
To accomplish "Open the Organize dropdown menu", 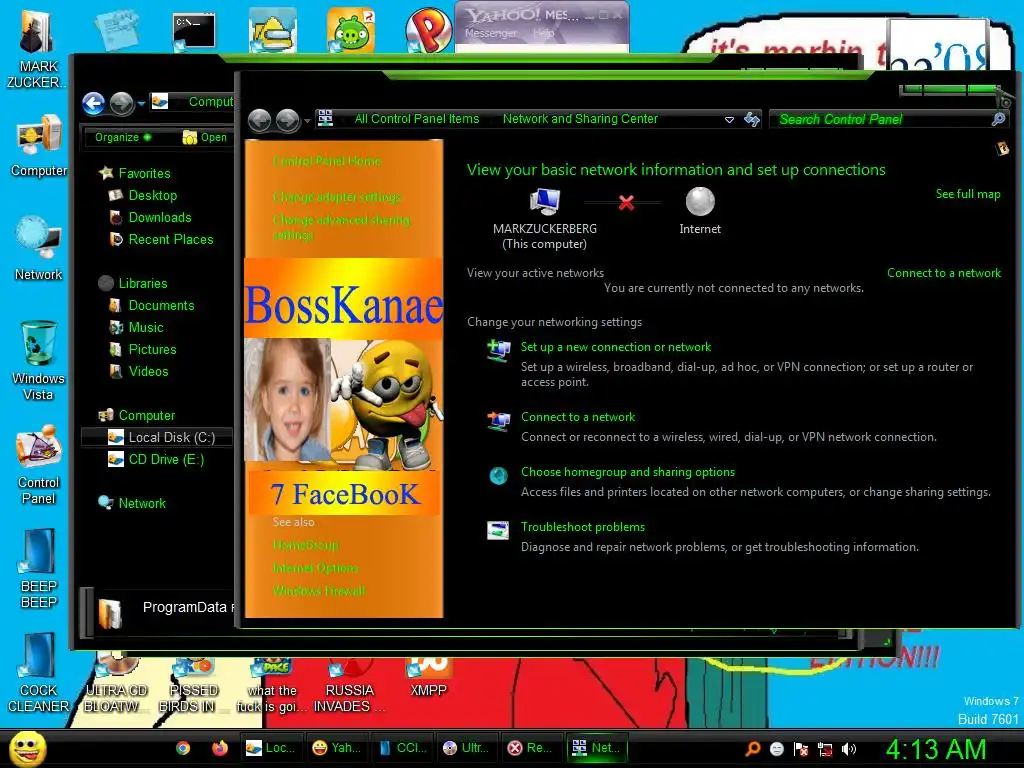I will click(x=123, y=137).
